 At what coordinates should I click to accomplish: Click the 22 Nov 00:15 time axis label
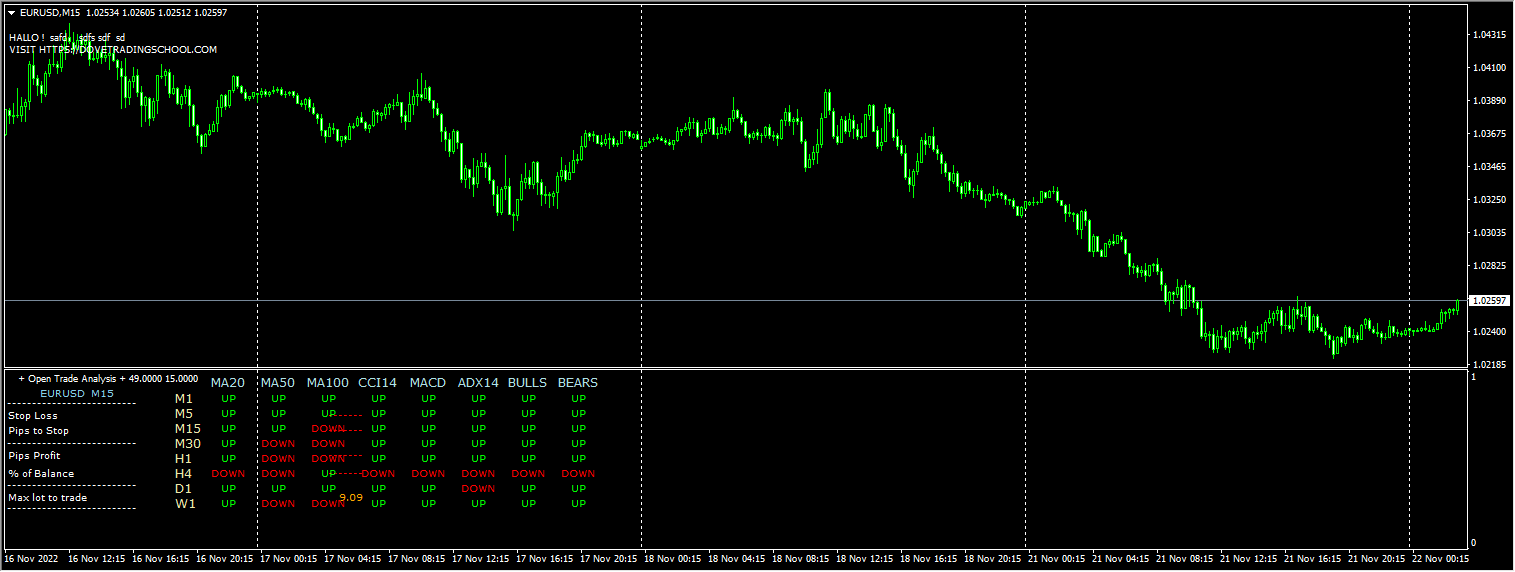1439,559
